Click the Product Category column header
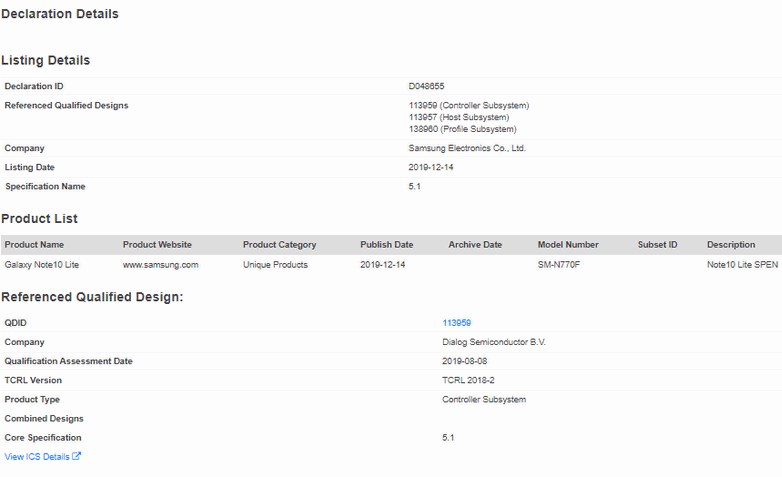The width and height of the screenshot is (782, 477). coord(279,244)
